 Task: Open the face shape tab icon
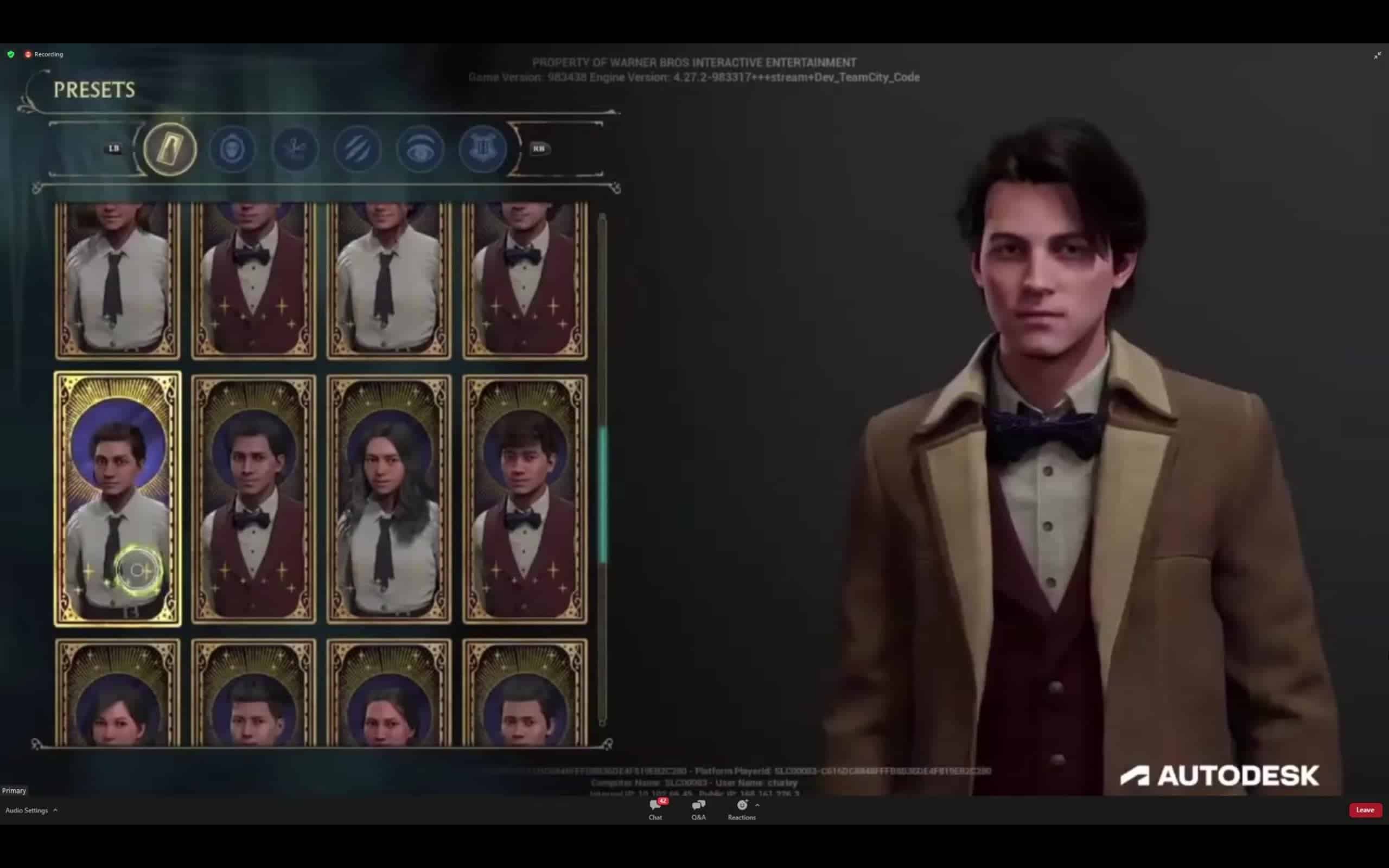[232, 149]
